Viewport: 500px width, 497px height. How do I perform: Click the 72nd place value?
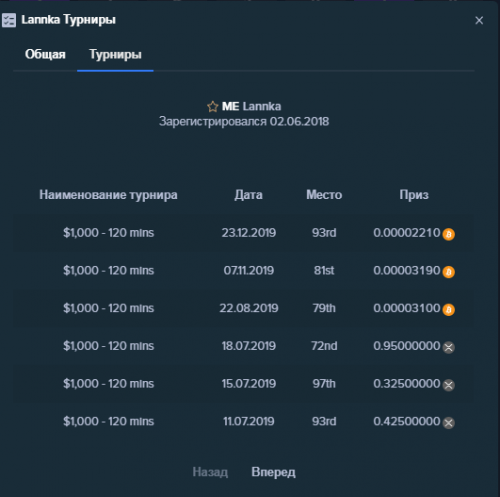coord(324,346)
